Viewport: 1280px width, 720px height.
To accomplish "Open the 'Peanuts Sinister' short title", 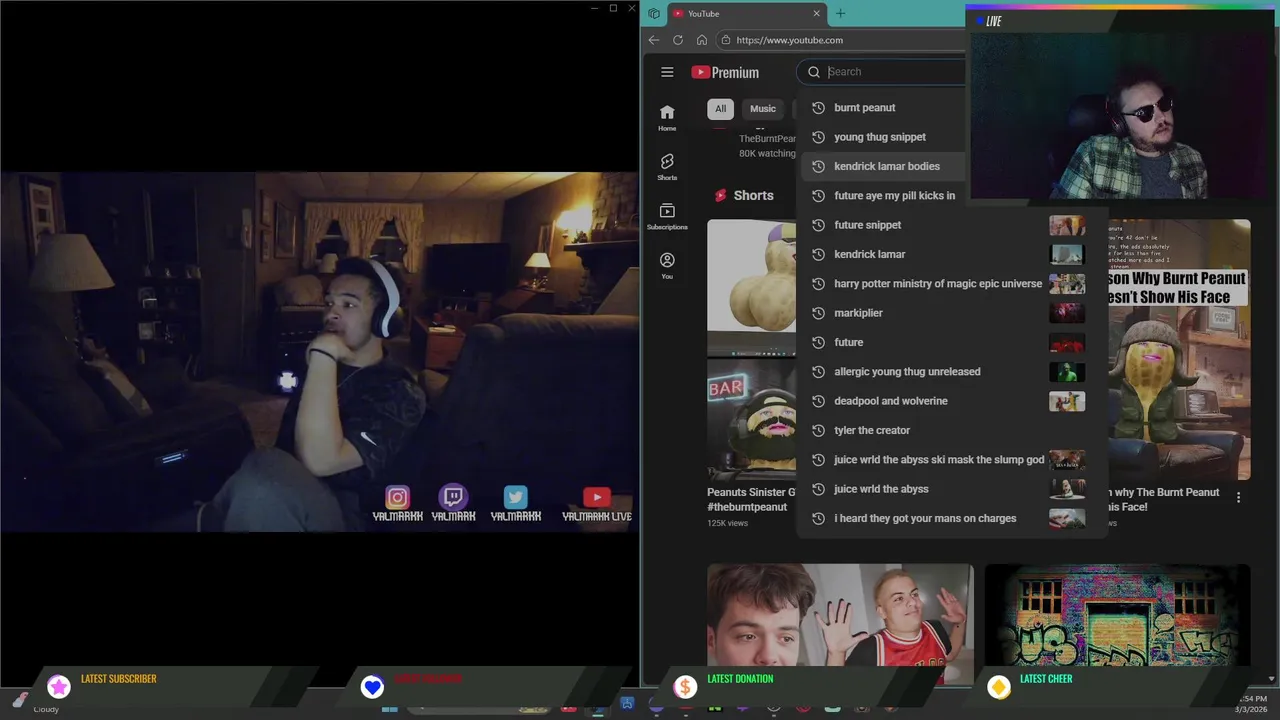I will coord(752,499).
